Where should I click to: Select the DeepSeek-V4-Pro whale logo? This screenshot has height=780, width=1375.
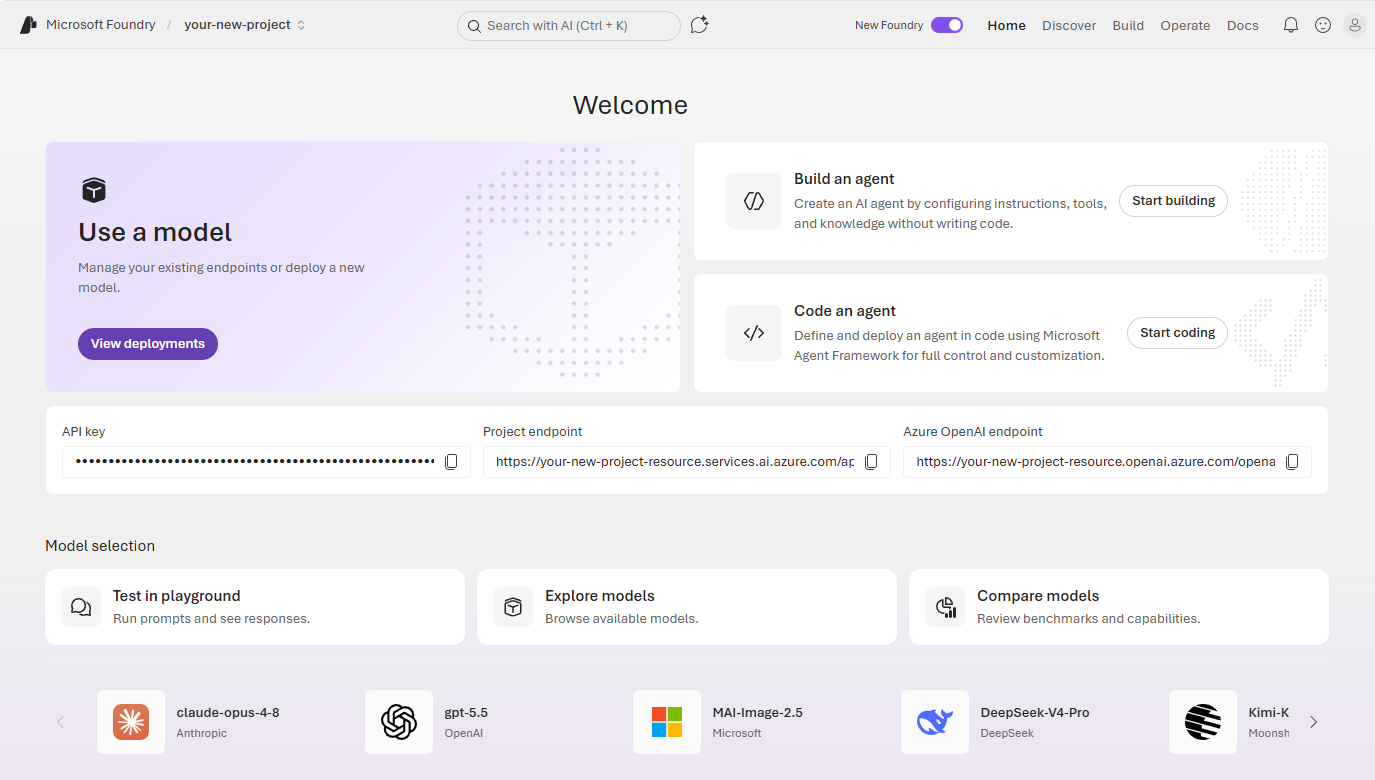click(x=935, y=722)
